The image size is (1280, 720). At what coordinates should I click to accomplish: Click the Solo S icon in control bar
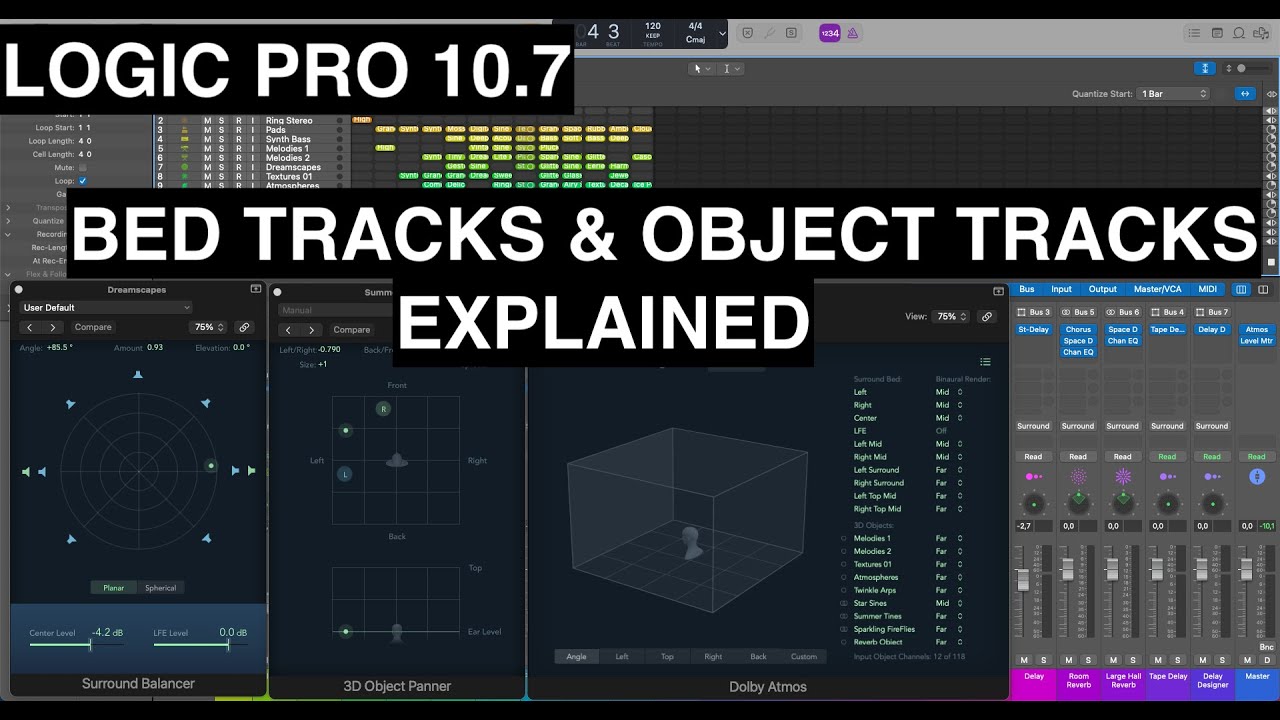(x=791, y=33)
